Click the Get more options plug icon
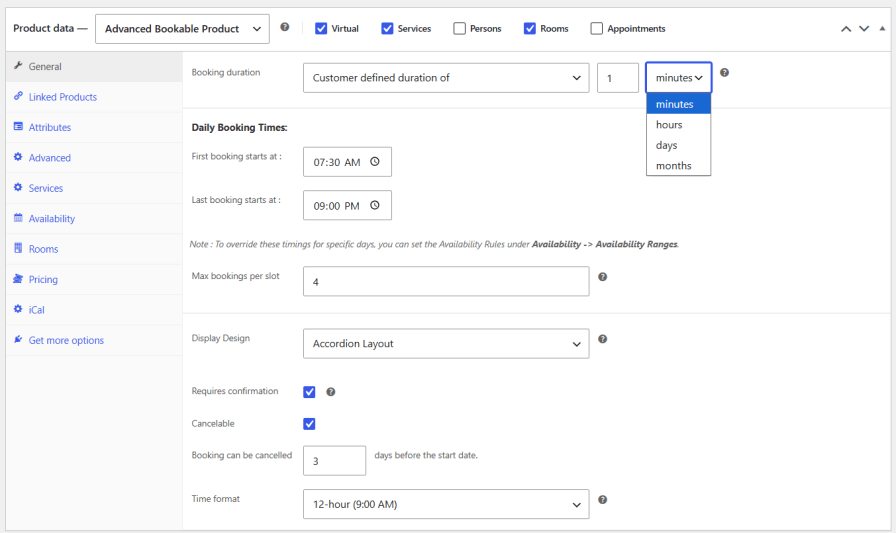Viewport: 896px width, 533px height. [18, 339]
